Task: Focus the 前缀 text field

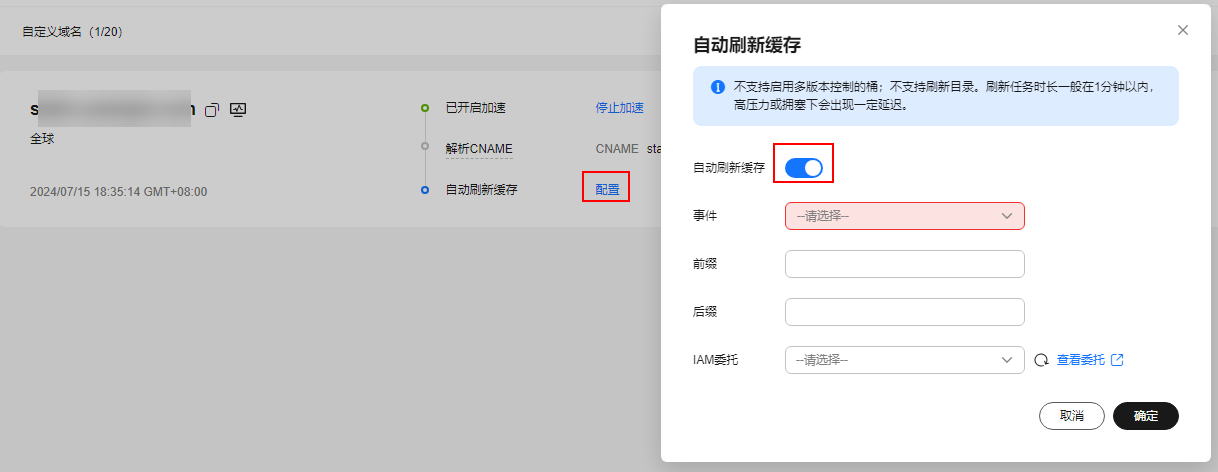Action: [x=905, y=264]
